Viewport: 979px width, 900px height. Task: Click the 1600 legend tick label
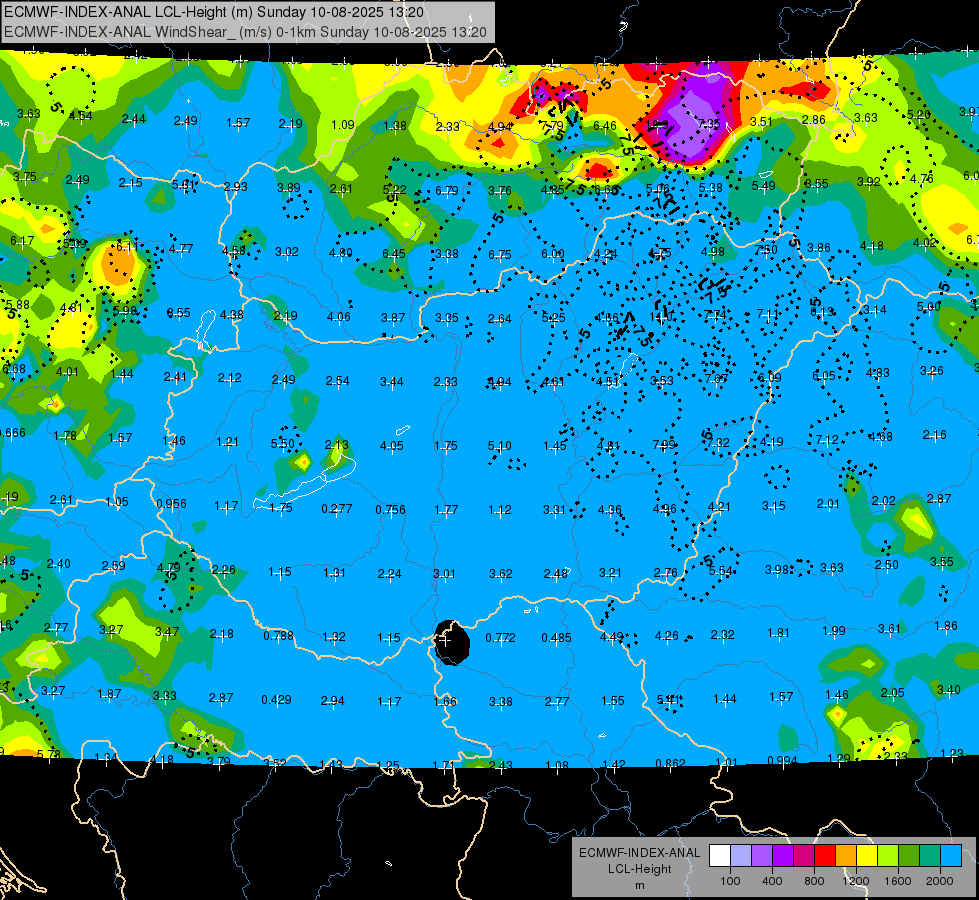point(898,881)
